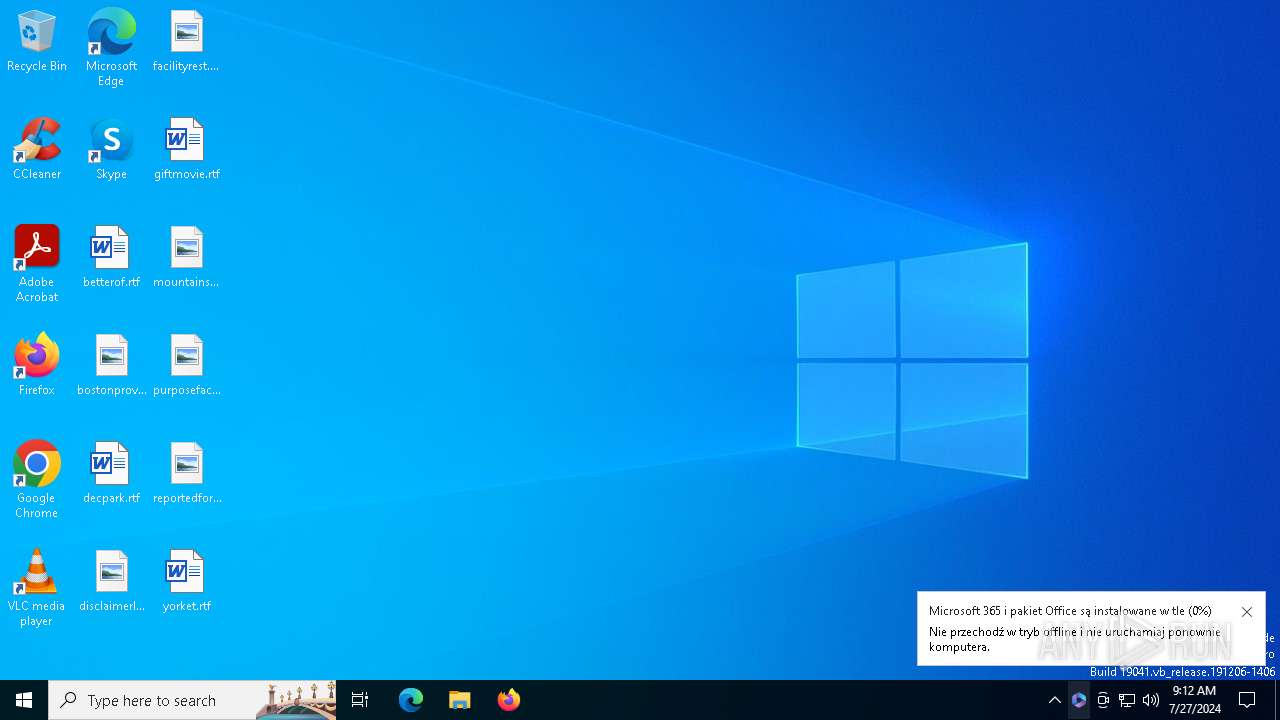Select the reportedfor image file icon
The height and width of the screenshot is (720, 1280).
coord(186,474)
